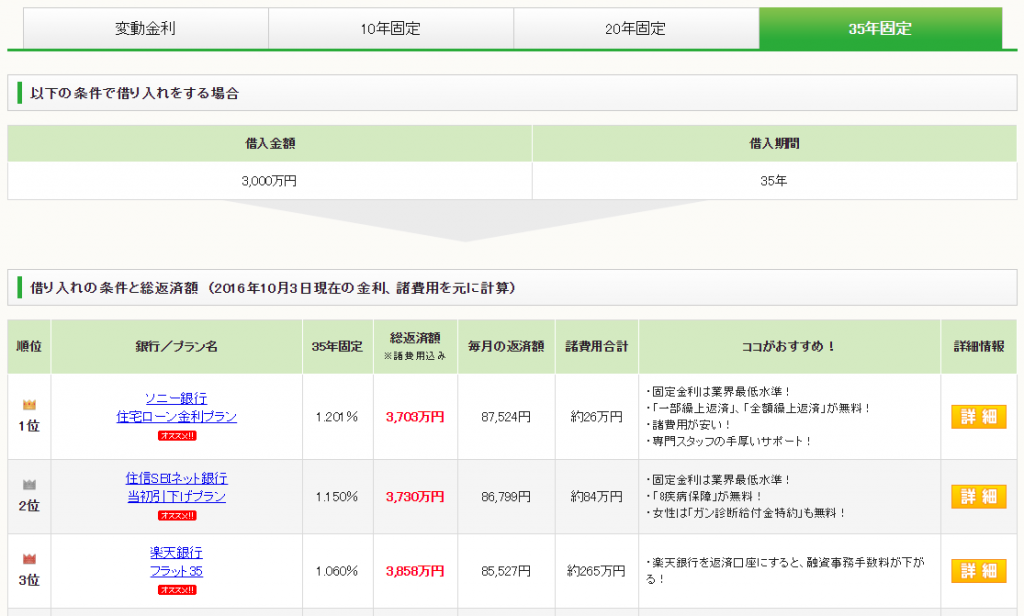Click heading 以下の条件で借り入れをする場合
The width and height of the screenshot is (1024, 616).
(135, 93)
